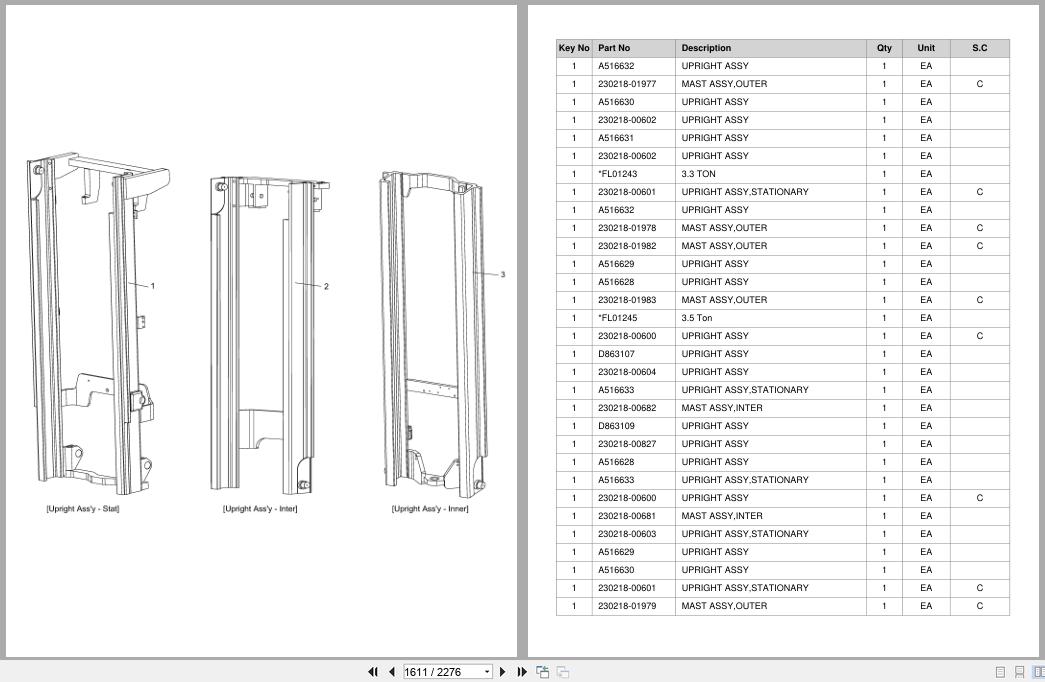Select part number D863109
Screen dimensions: 1045x682
click(x=616, y=426)
